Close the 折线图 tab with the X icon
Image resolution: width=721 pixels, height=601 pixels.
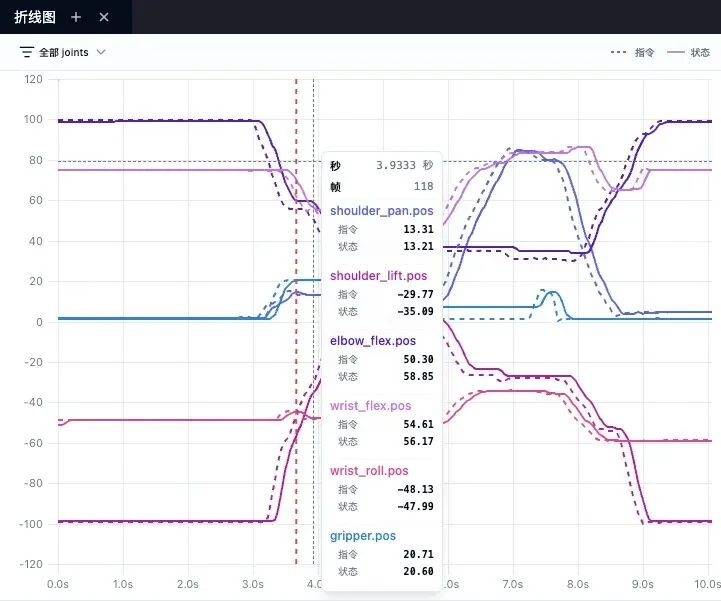103,17
